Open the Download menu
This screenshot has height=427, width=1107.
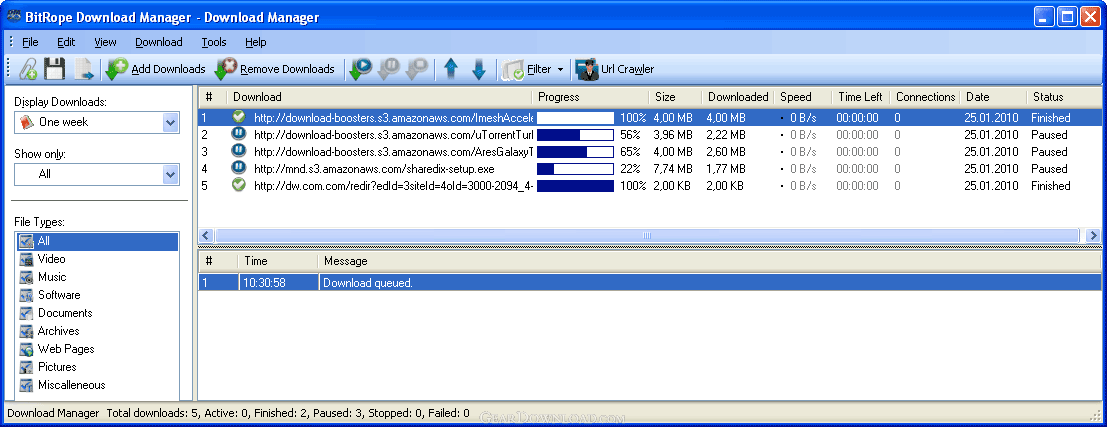(x=159, y=42)
